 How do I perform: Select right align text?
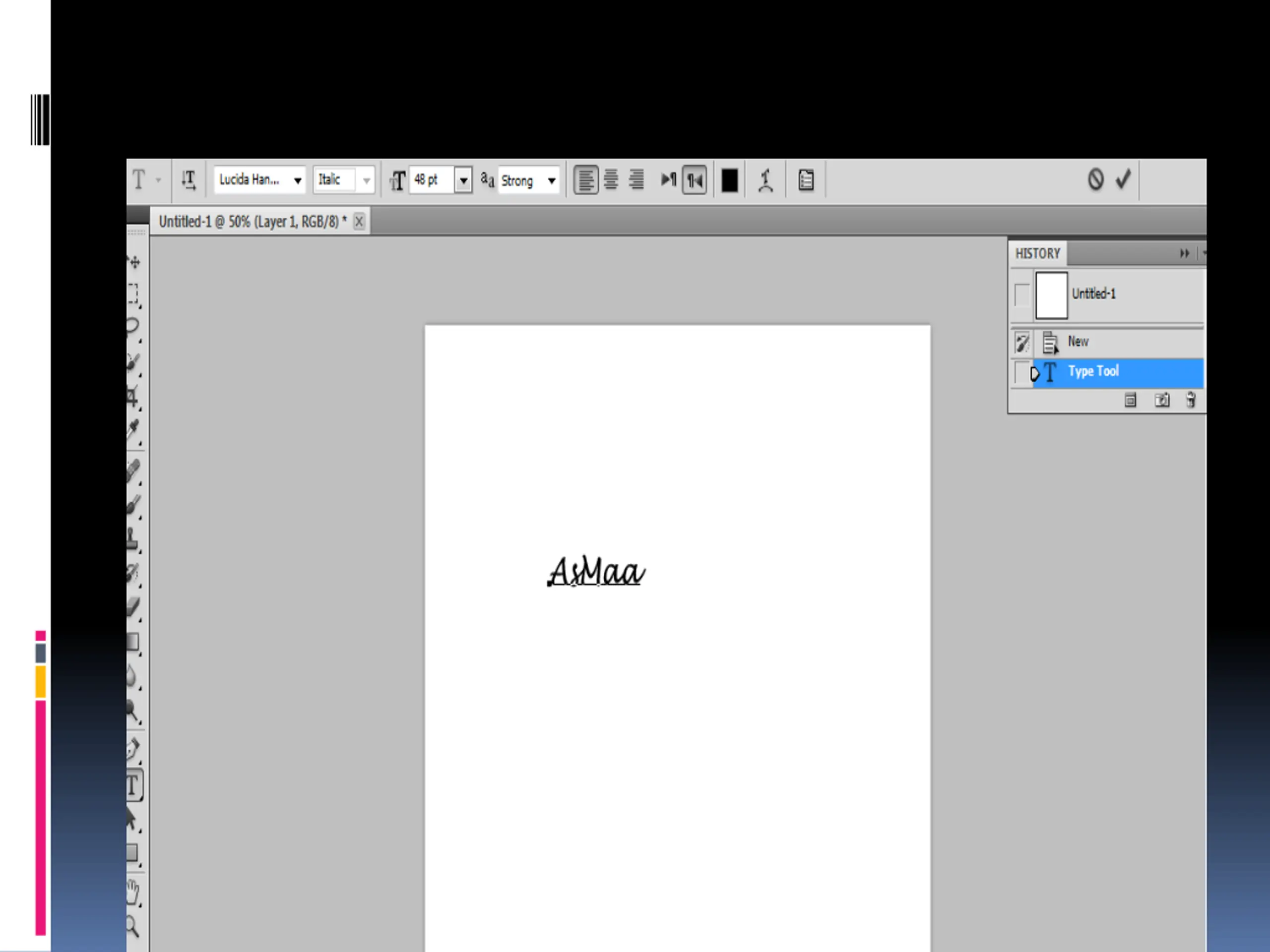coord(636,180)
